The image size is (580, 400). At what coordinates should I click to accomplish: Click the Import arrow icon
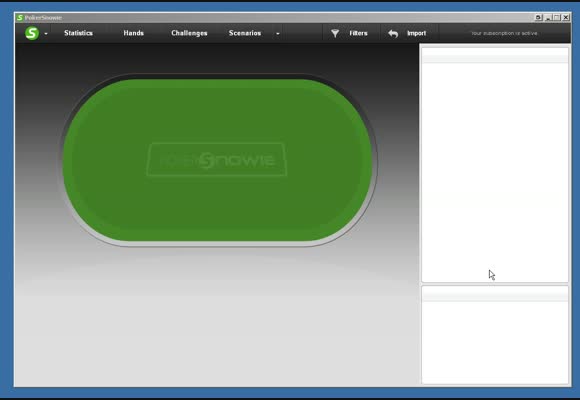[x=393, y=34]
